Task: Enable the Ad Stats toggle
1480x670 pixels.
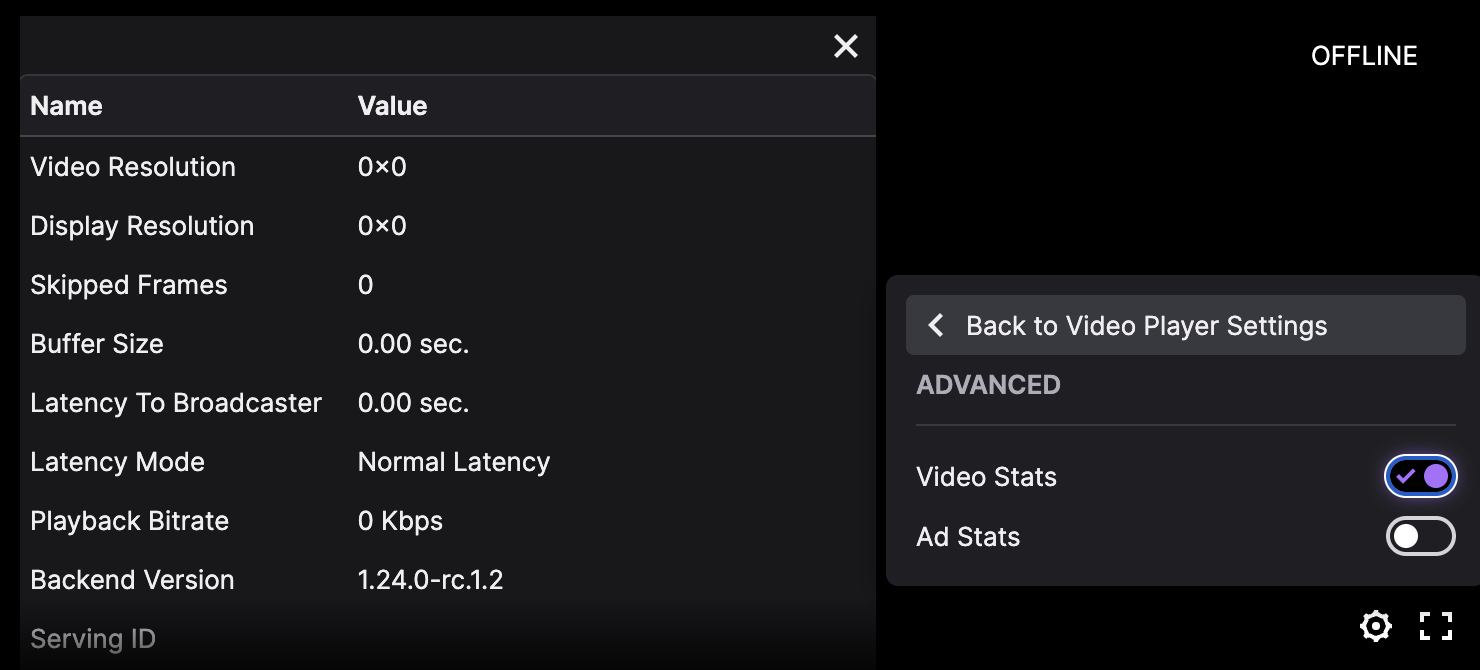Action: pos(1420,536)
